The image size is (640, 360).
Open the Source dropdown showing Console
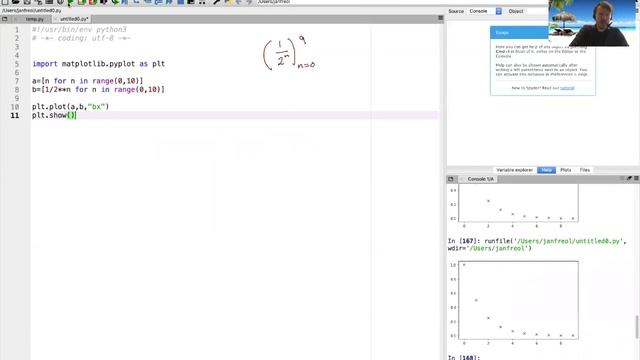click(x=484, y=11)
